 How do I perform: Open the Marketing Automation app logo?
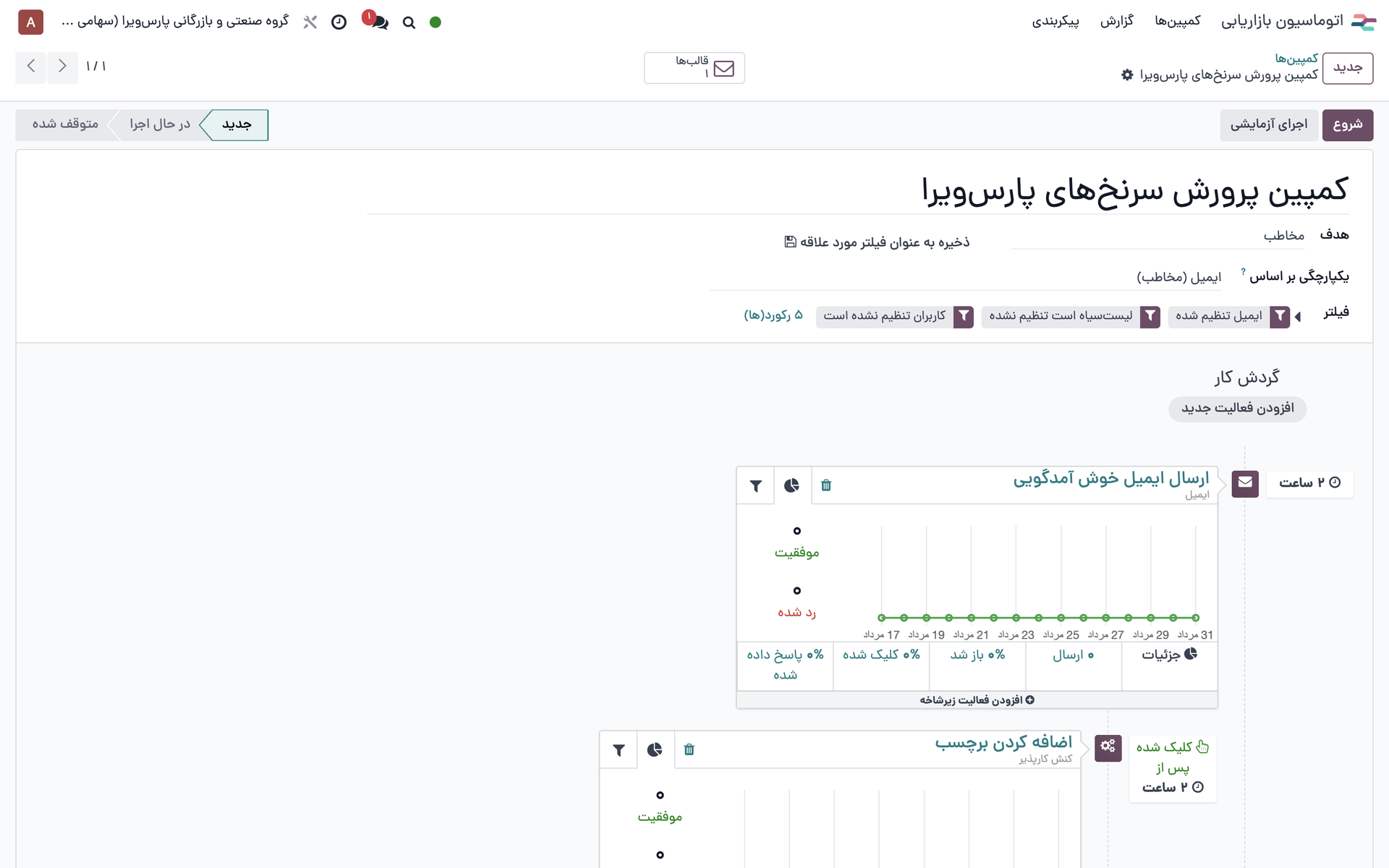pos(1363,22)
